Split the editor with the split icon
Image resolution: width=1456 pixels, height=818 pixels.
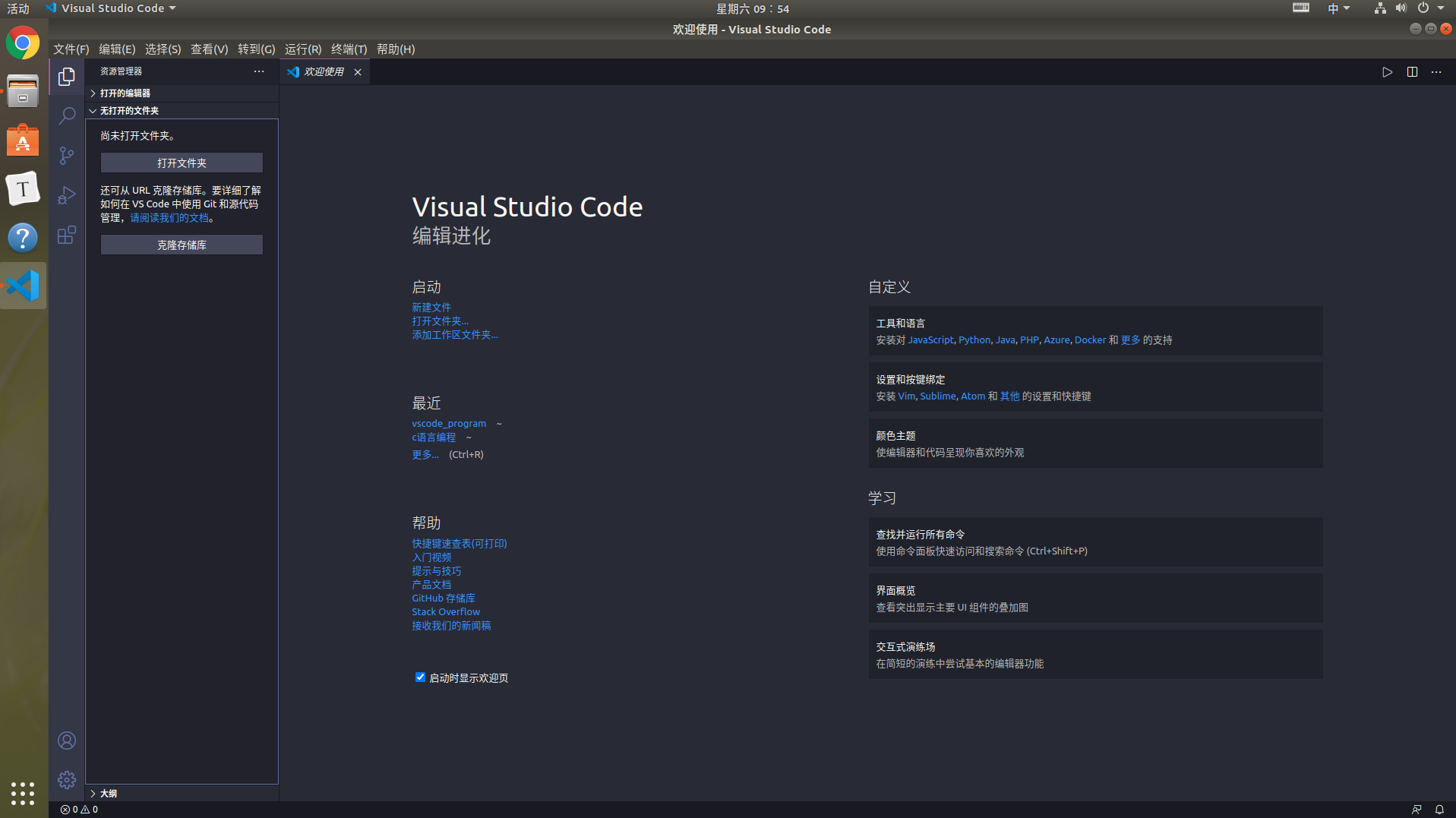pos(1412,72)
